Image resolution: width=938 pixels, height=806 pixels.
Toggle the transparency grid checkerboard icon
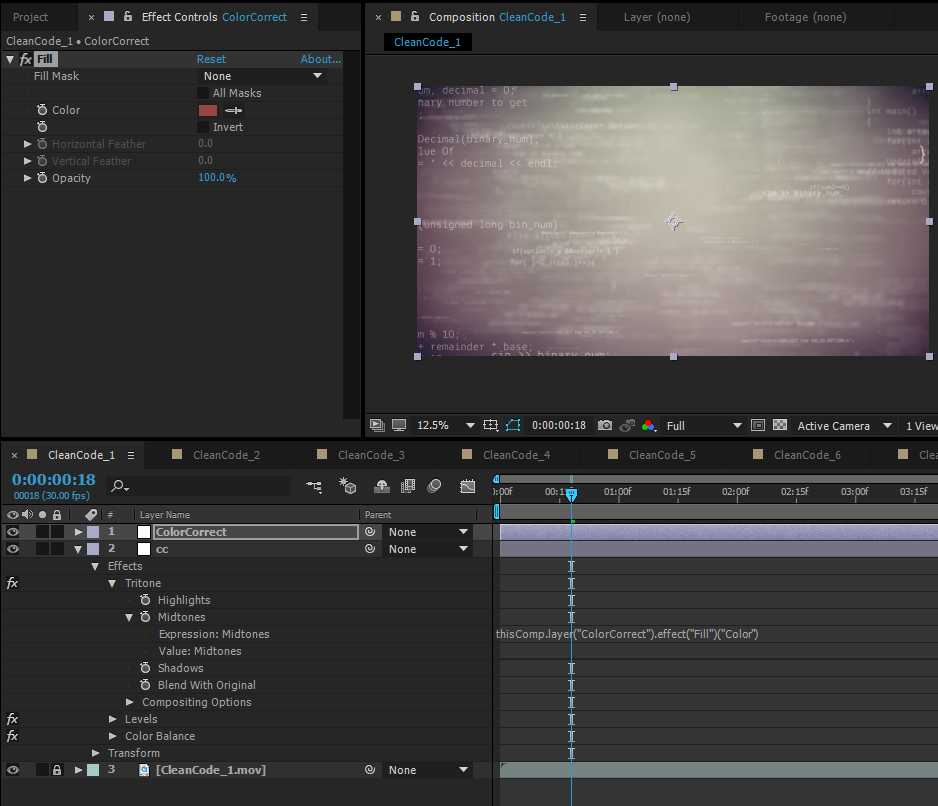[x=780, y=425]
